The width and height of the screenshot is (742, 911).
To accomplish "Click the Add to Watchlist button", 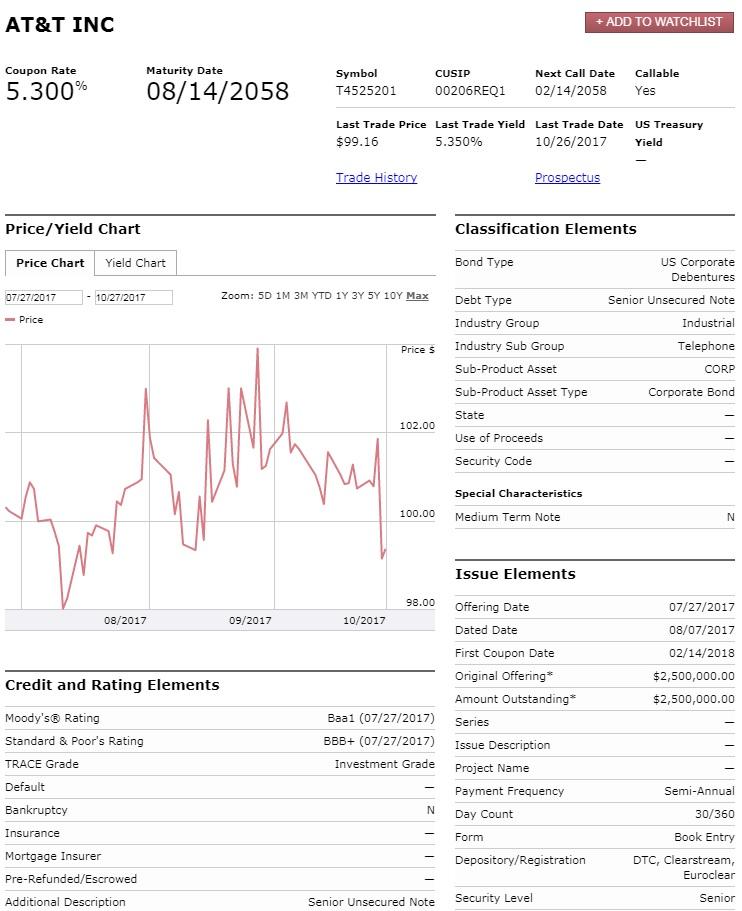I will (659, 22).
